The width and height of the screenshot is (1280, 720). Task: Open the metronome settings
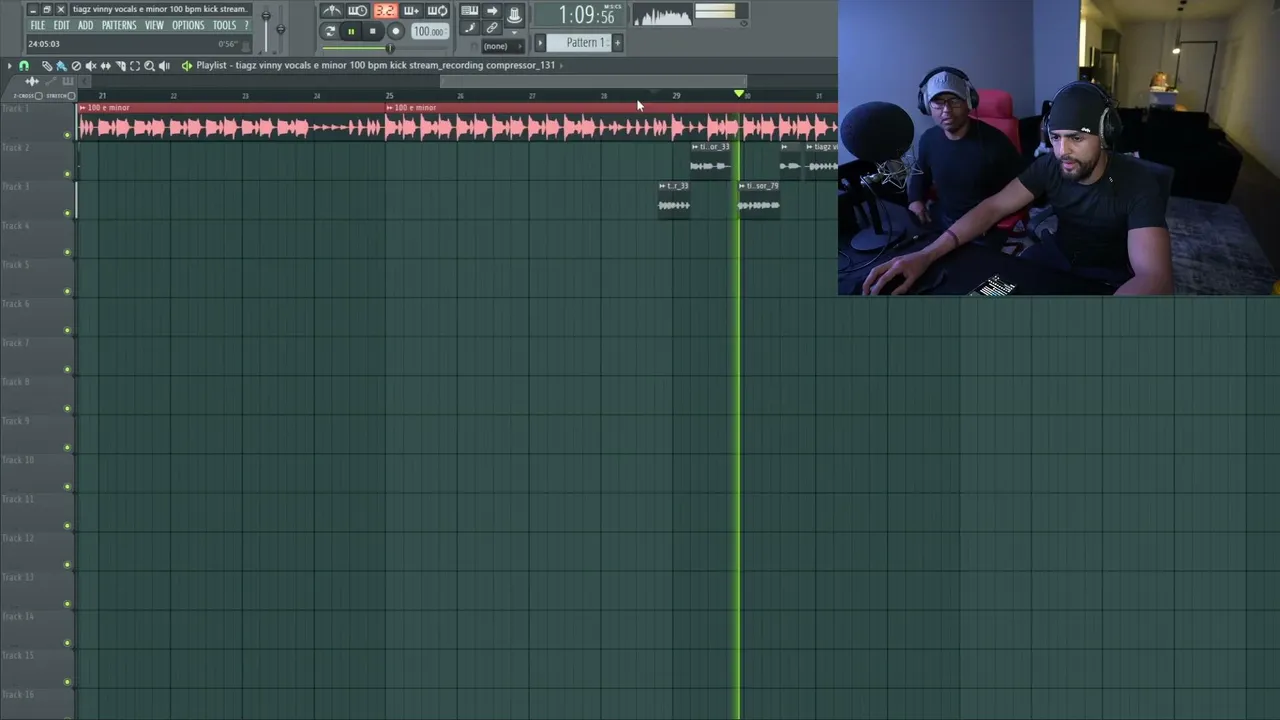(331, 11)
